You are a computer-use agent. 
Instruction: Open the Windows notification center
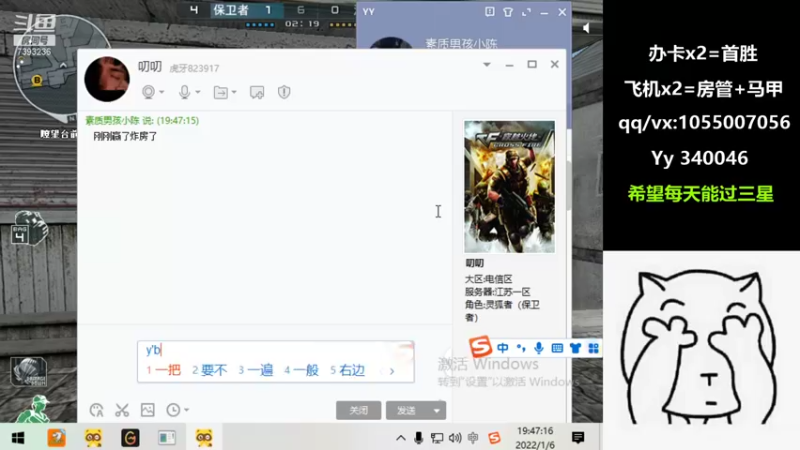[578, 437]
